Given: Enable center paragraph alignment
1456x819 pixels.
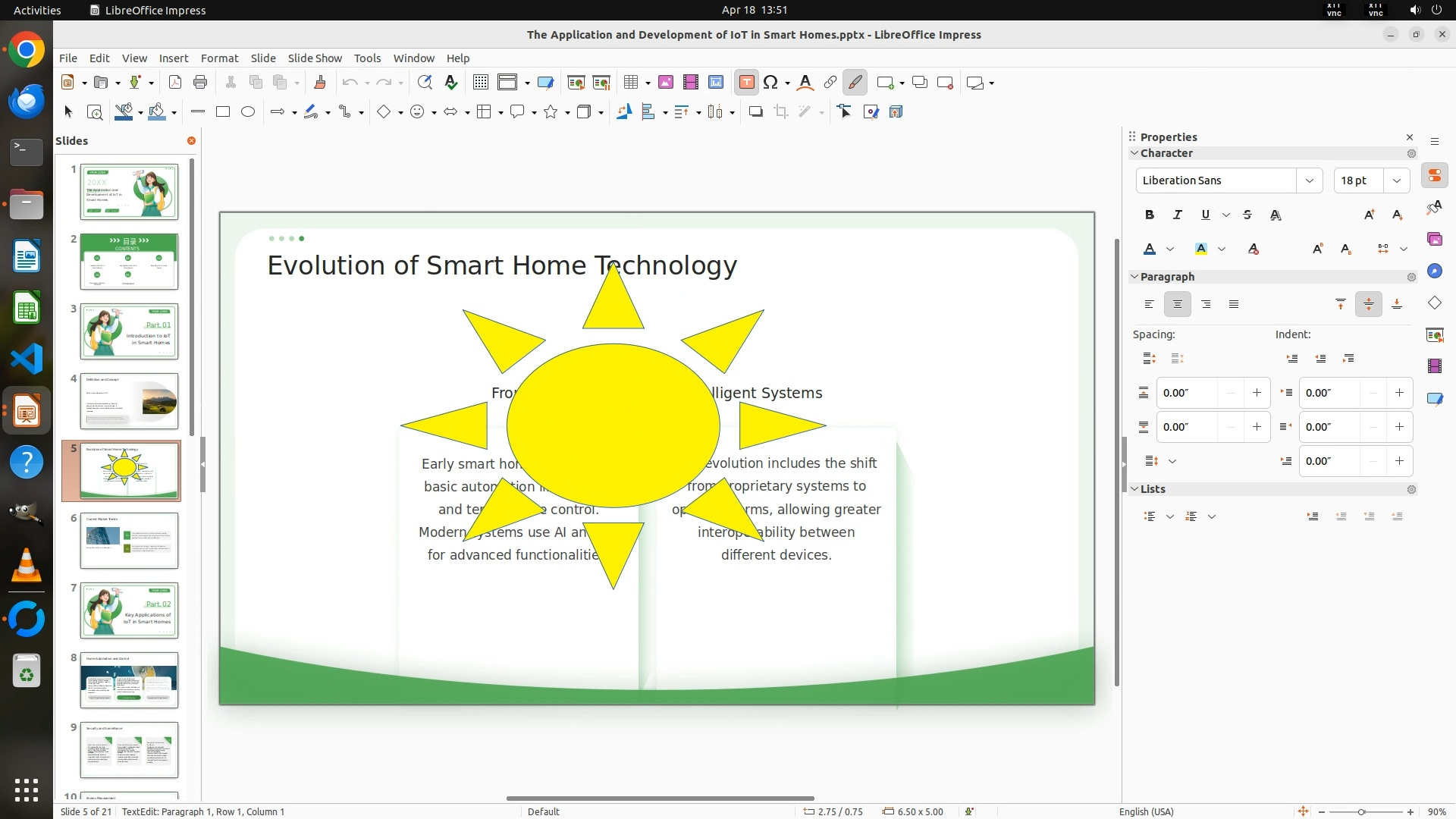Looking at the screenshot, I should coord(1178,304).
